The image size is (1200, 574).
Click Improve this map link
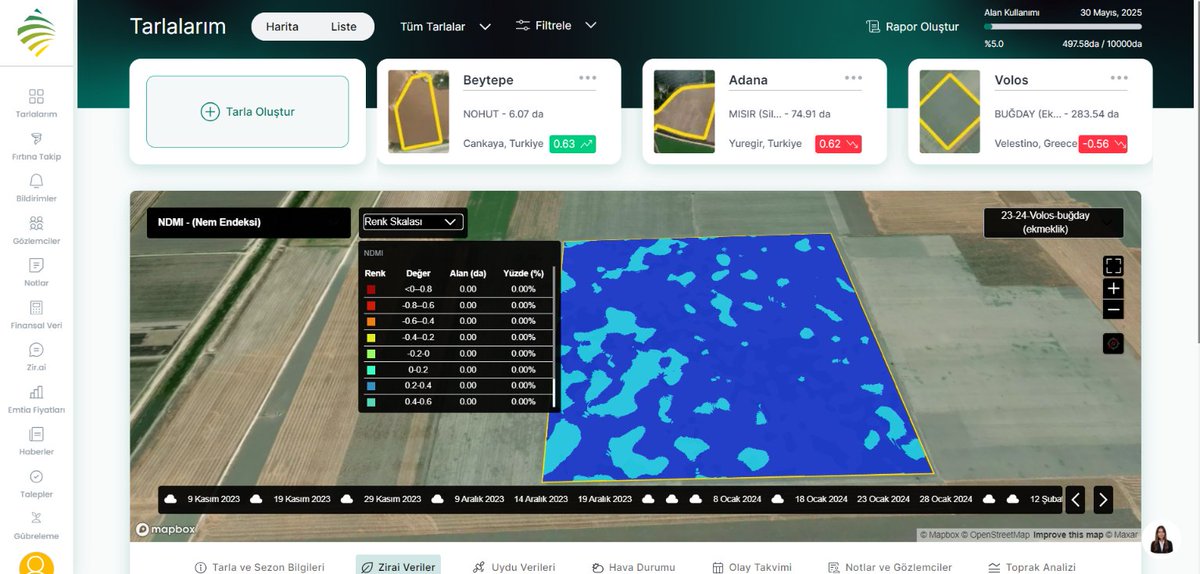(x=1067, y=535)
